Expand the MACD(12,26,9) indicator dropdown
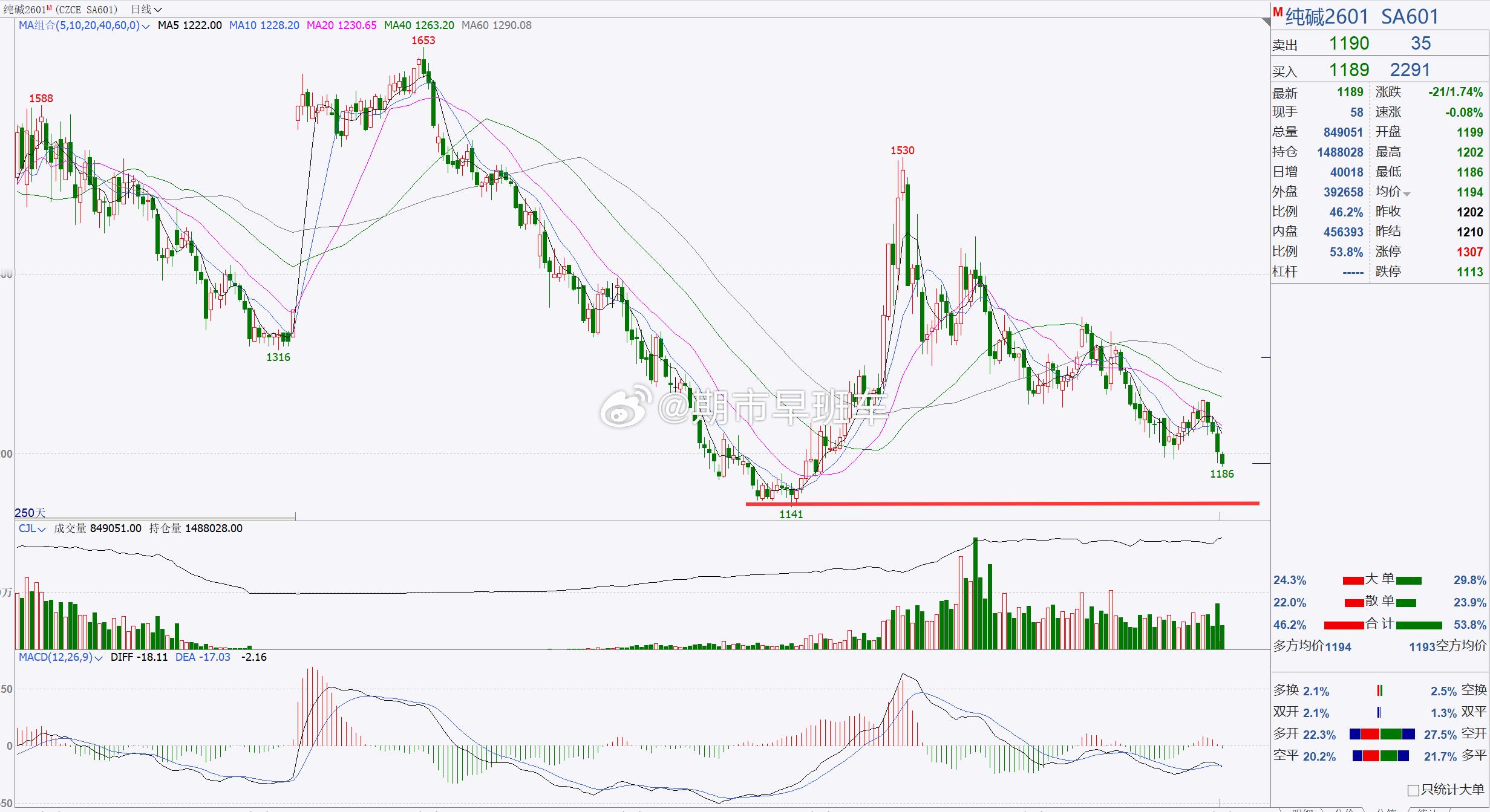This screenshot has height=812, width=1490. pyautogui.click(x=99, y=658)
